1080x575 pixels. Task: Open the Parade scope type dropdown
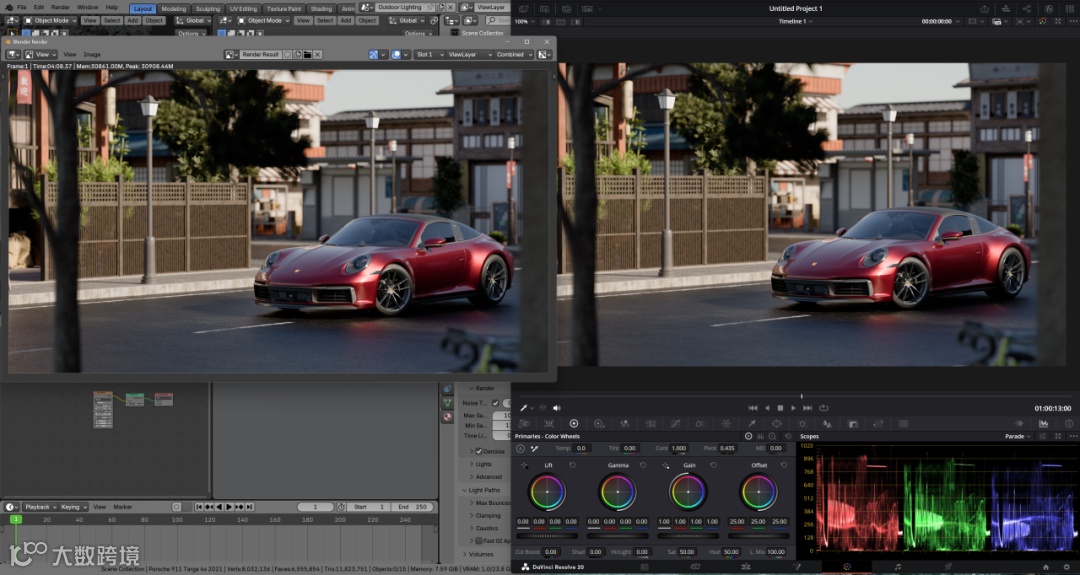point(1019,436)
